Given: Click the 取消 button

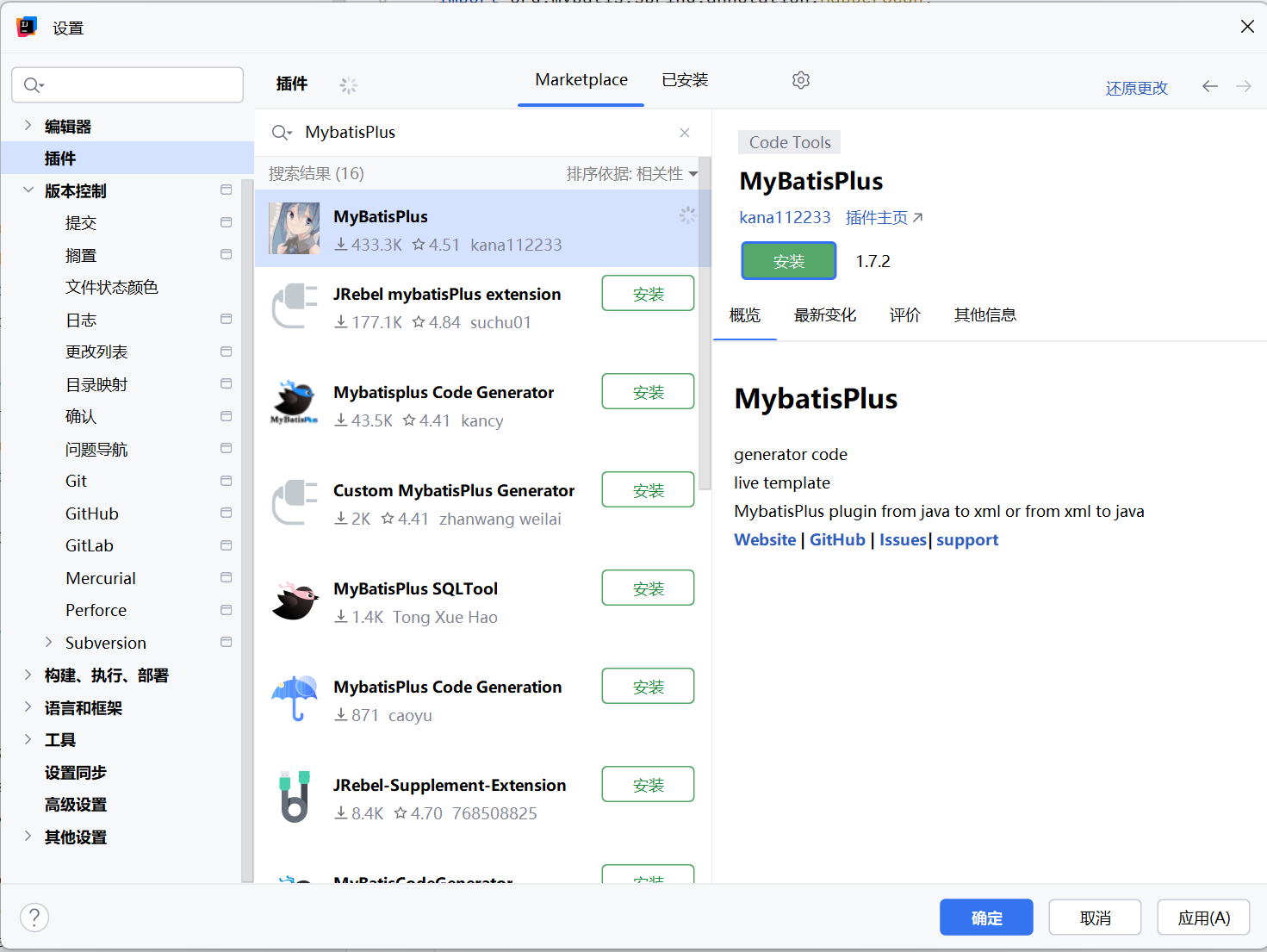Looking at the screenshot, I should (1096, 918).
